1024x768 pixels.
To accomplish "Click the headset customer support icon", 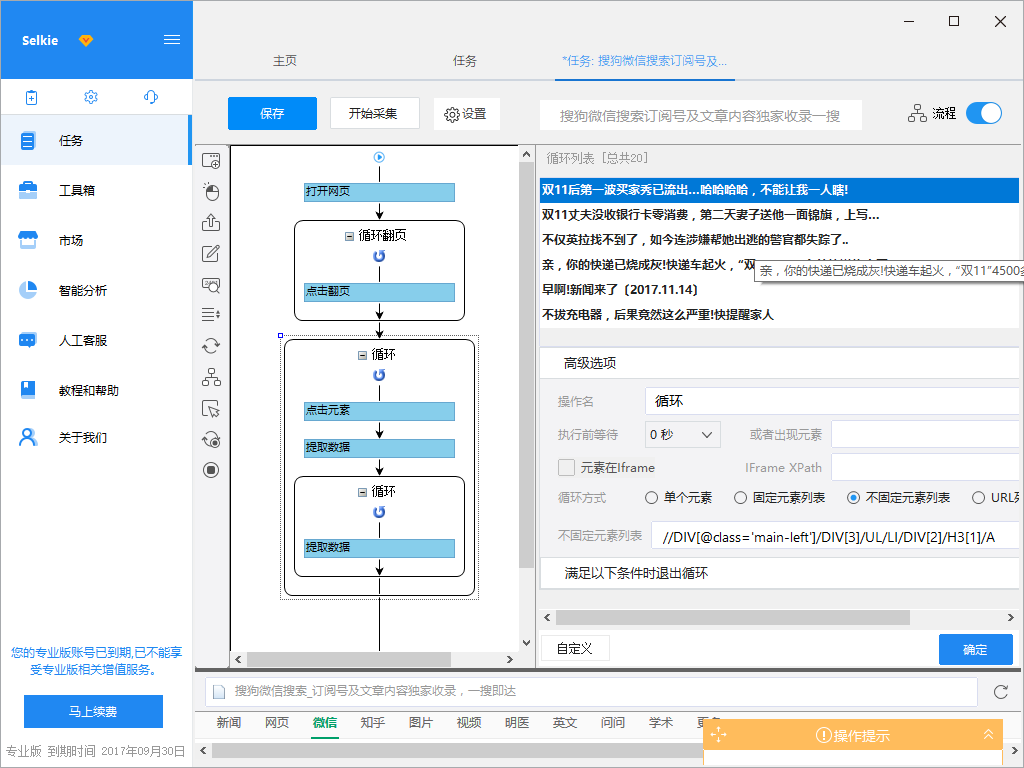I will 151,97.
